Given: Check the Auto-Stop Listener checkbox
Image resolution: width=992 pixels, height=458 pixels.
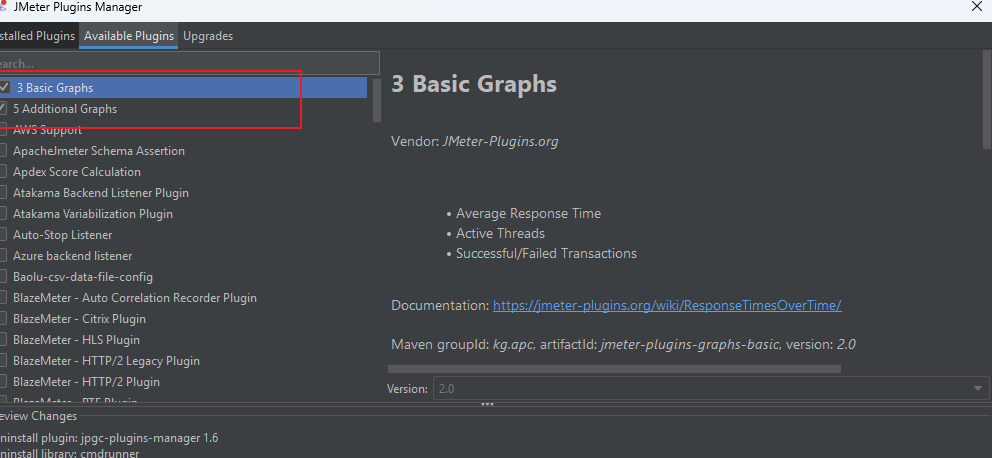Looking at the screenshot, I should (x=3, y=235).
